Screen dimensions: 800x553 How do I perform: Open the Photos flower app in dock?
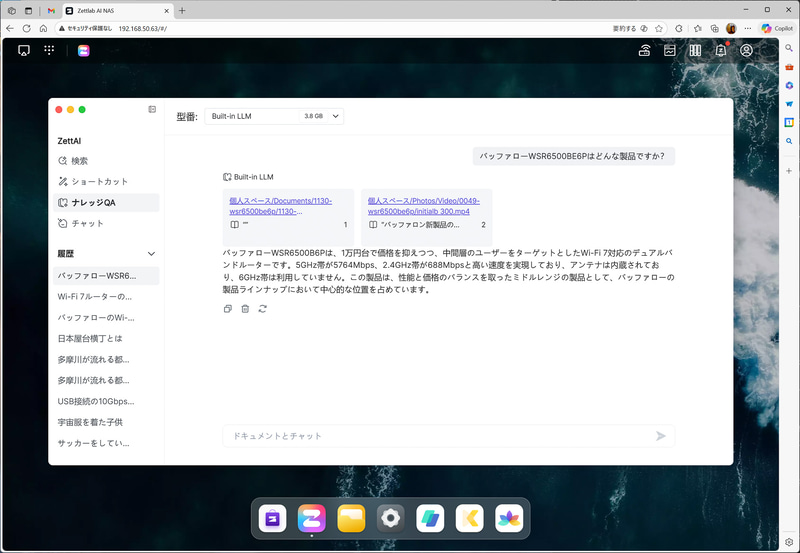(509, 518)
